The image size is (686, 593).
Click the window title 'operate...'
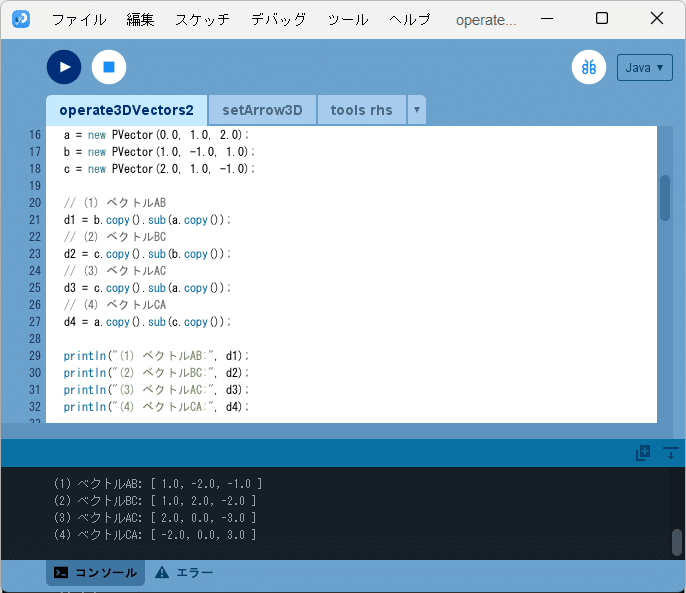(486, 20)
